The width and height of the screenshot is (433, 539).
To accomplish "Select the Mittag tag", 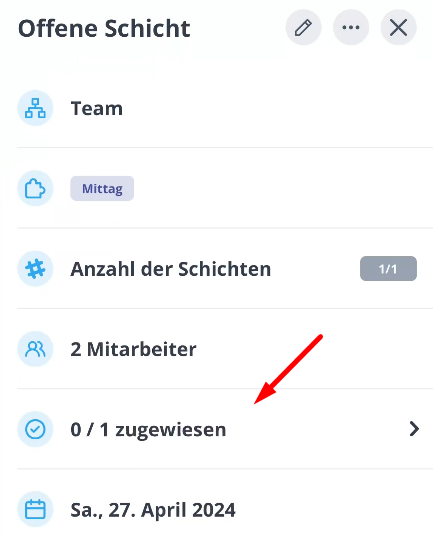I will tap(102, 188).
